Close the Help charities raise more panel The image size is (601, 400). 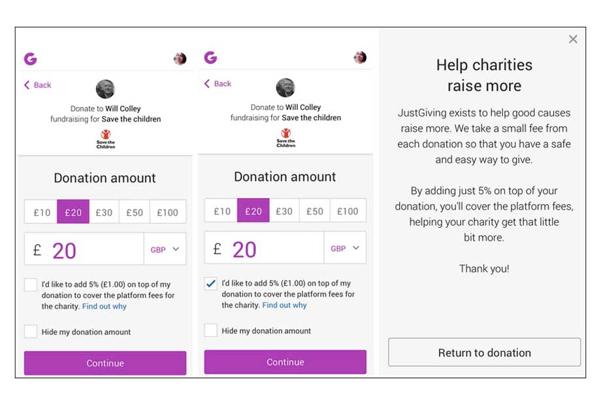tap(573, 40)
